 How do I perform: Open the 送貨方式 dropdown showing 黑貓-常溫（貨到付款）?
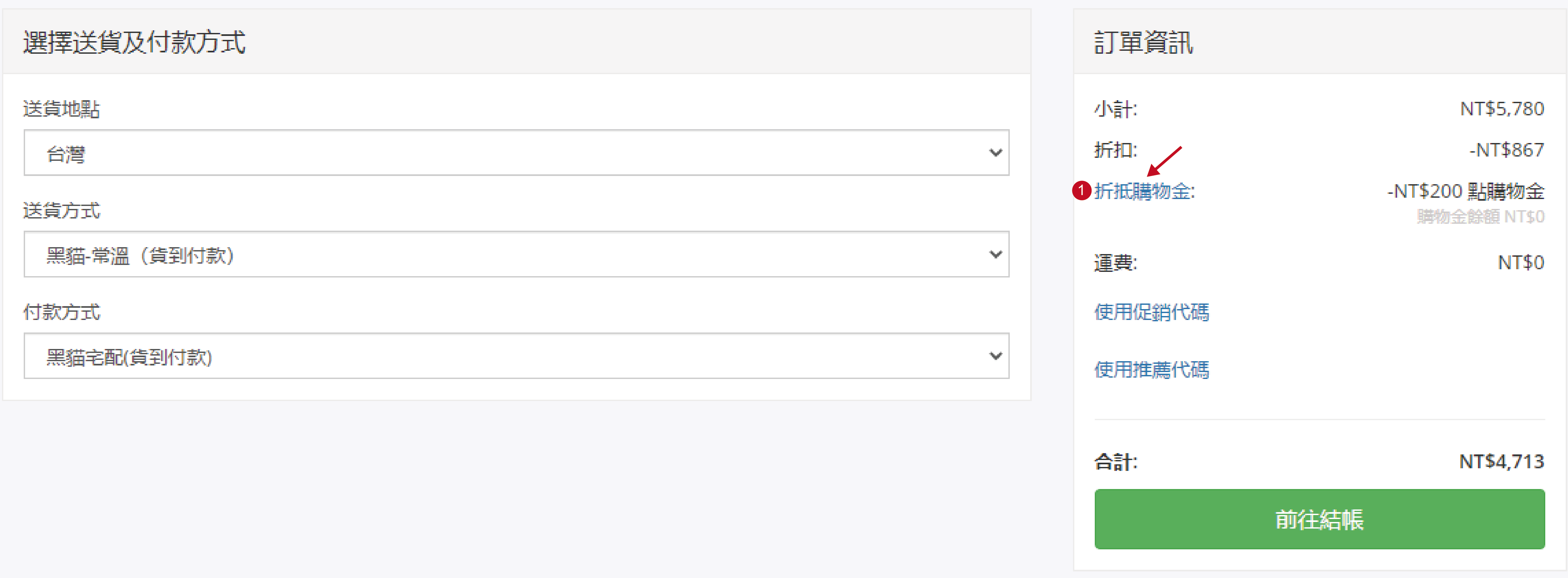coord(516,254)
